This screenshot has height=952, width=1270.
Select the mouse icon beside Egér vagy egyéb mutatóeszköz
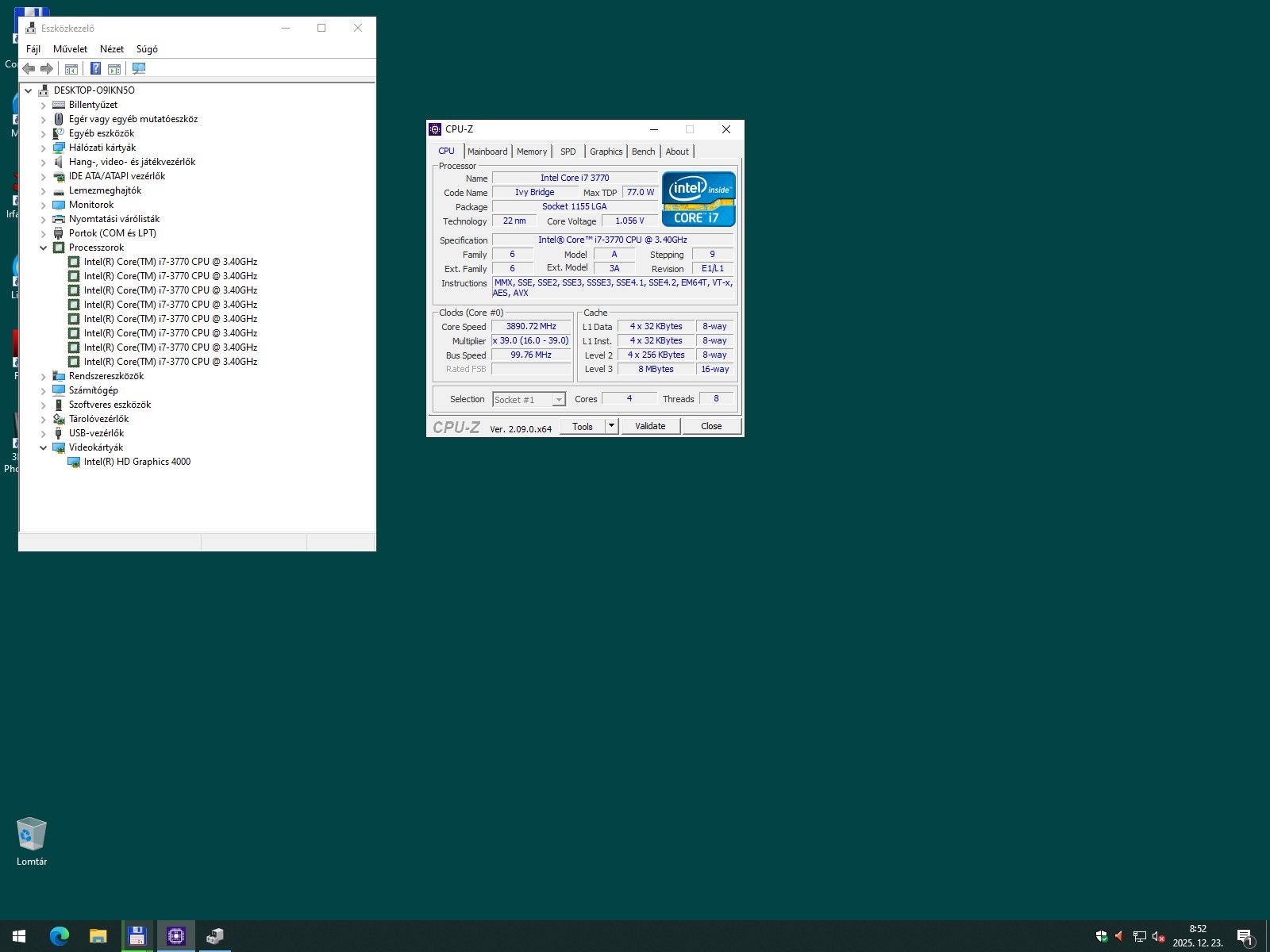(x=59, y=119)
